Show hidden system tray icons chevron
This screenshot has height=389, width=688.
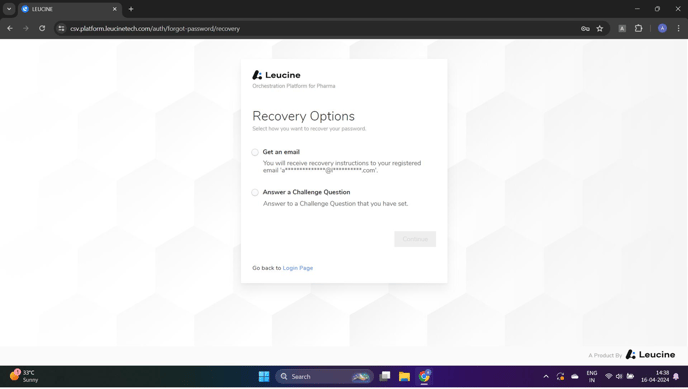pyautogui.click(x=546, y=377)
